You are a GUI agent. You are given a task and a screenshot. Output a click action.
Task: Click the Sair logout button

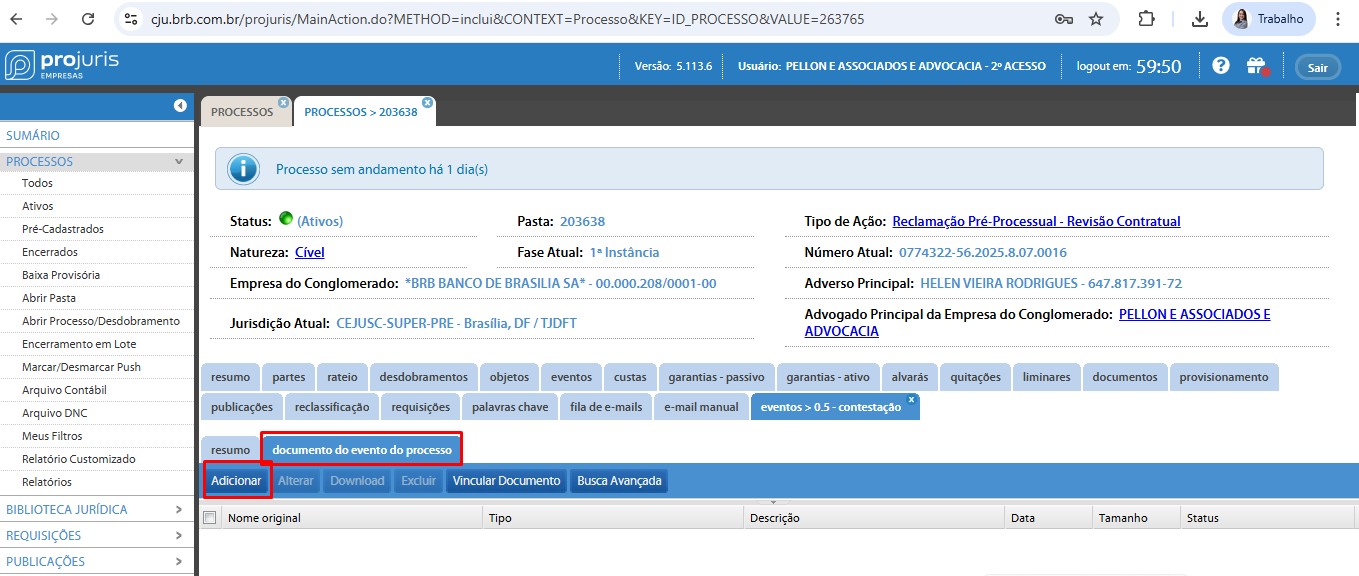[x=1317, y=67]
